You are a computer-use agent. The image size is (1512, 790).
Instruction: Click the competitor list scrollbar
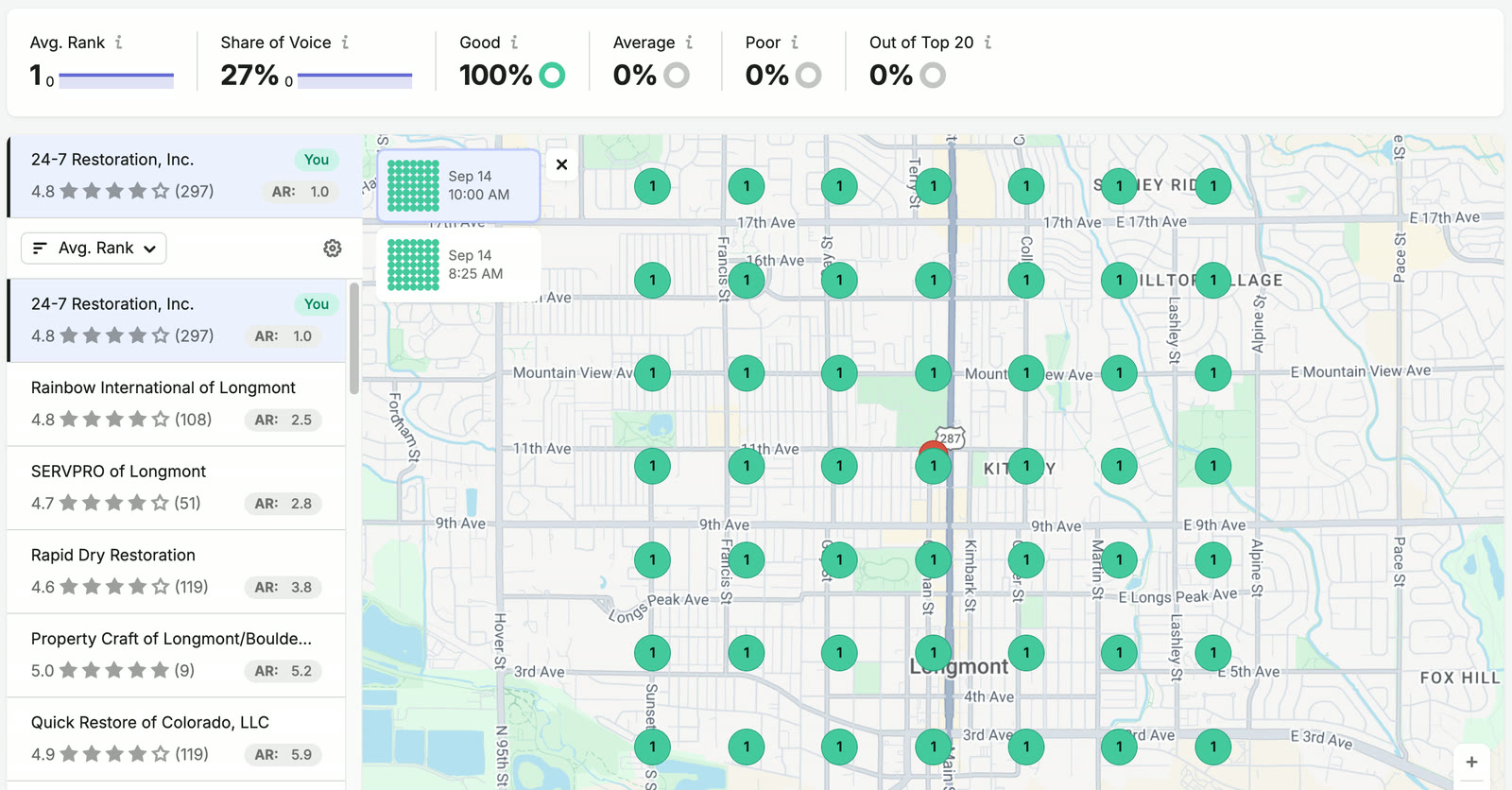pyautogui.click(x=354, y=338)
